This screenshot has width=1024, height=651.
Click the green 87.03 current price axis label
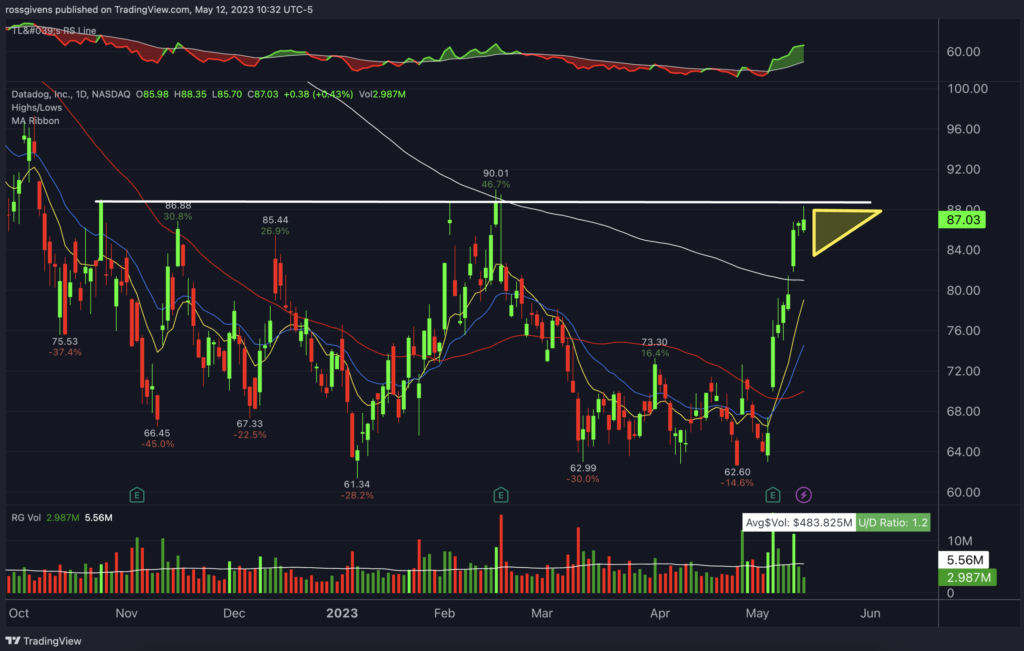962,219
